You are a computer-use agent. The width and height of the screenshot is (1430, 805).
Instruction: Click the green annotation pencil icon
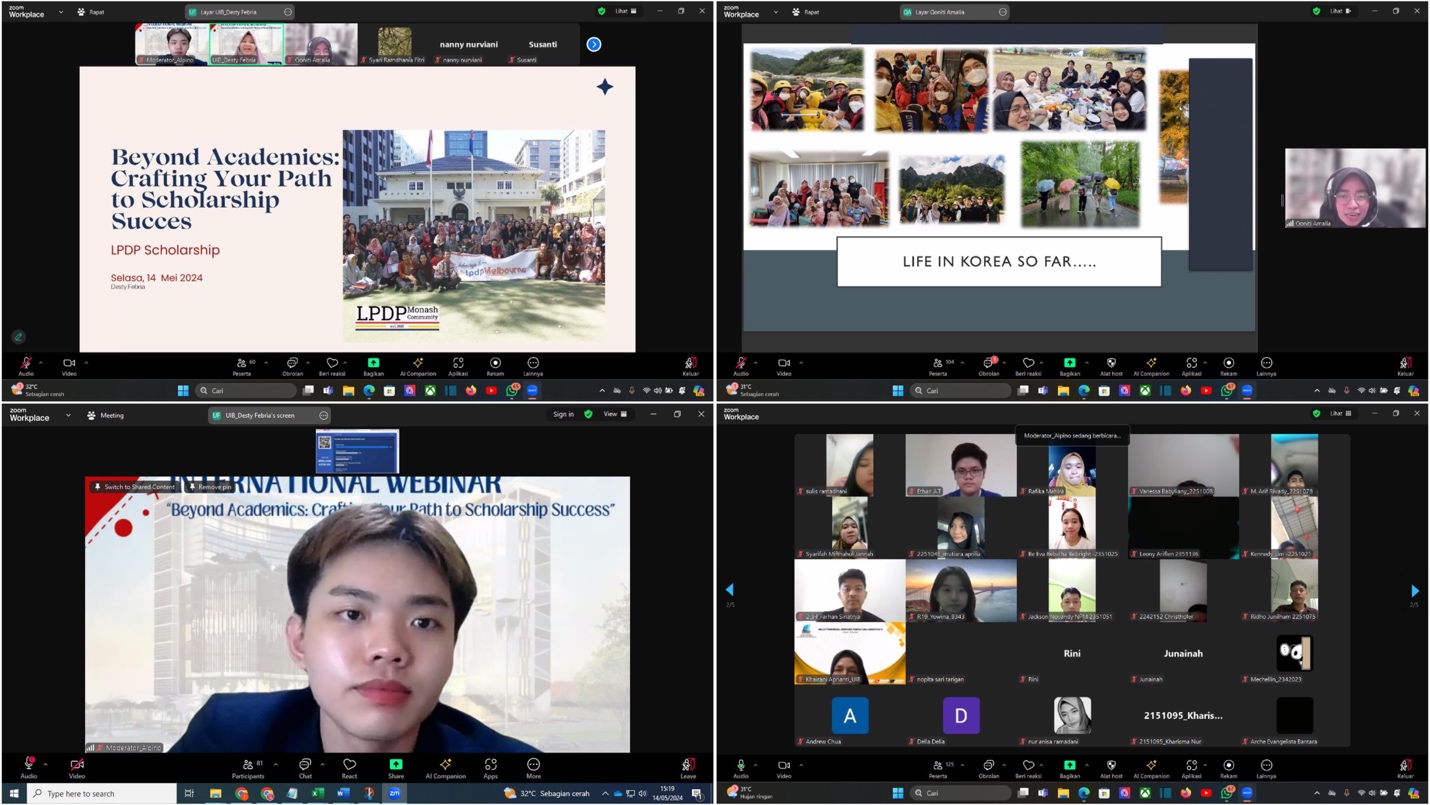(x=18, y=337)
